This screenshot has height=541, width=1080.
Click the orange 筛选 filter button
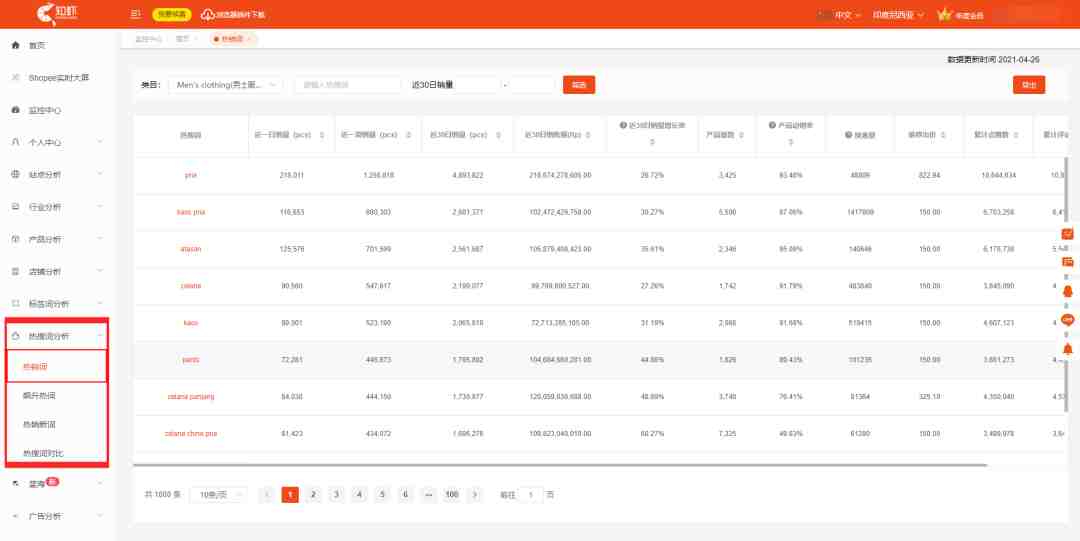pos(579,85)
